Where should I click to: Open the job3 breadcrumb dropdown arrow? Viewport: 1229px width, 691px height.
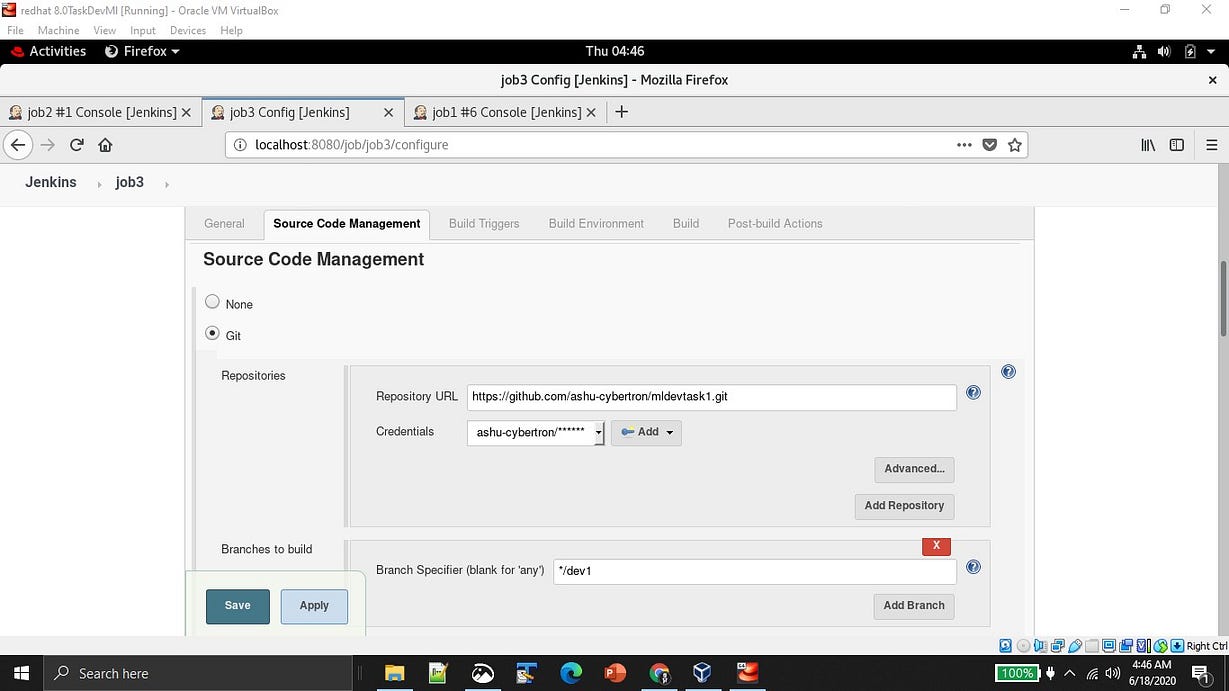[x=166, y=184]
